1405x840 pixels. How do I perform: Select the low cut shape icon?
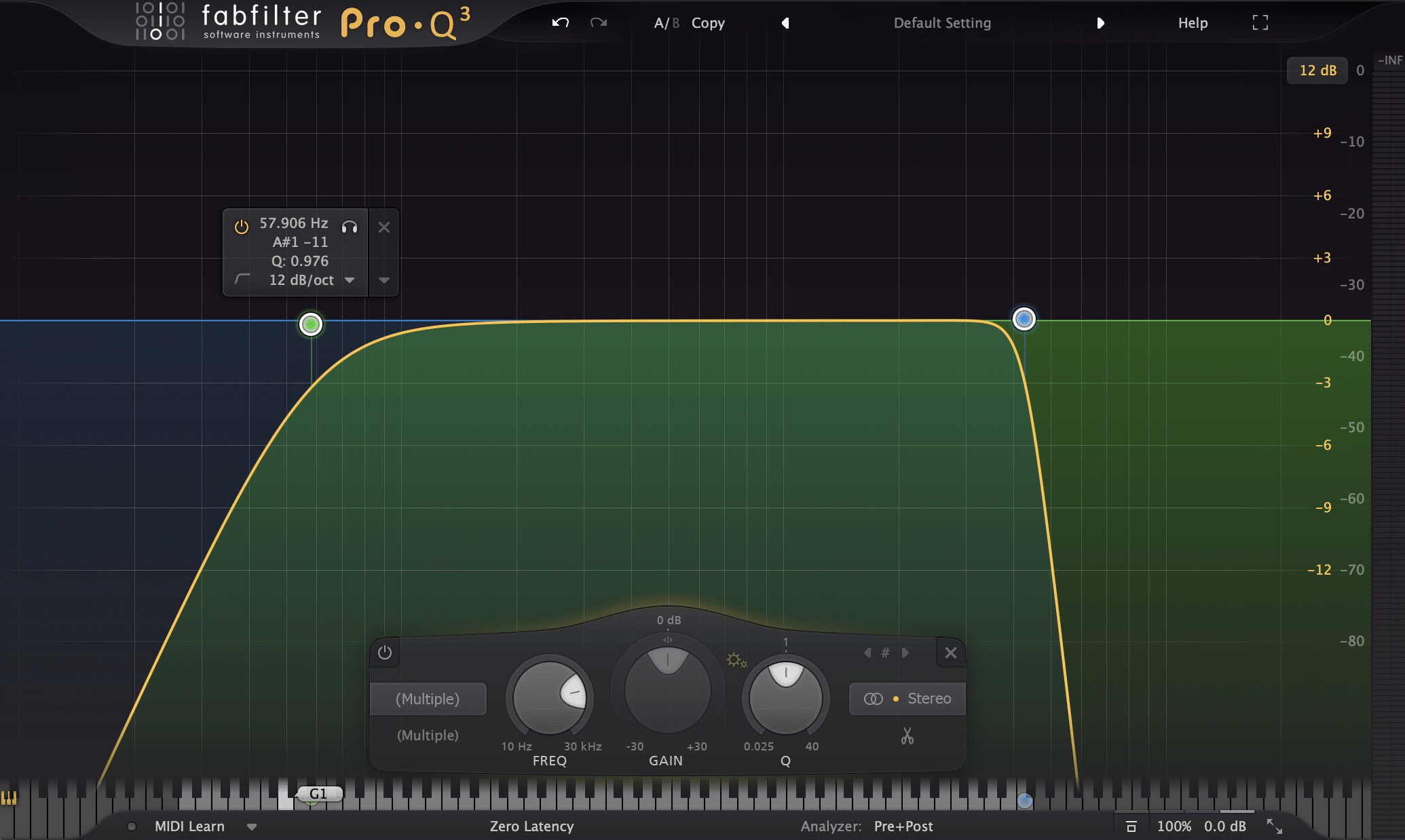[242, 279]
